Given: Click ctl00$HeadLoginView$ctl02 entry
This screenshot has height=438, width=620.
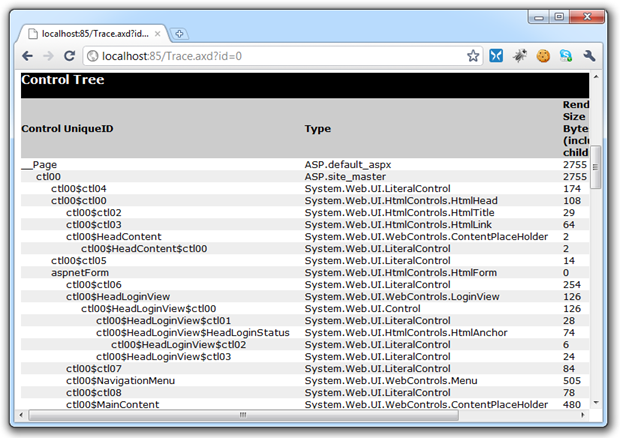Looking at the screenshot, I should coord(178,345).
